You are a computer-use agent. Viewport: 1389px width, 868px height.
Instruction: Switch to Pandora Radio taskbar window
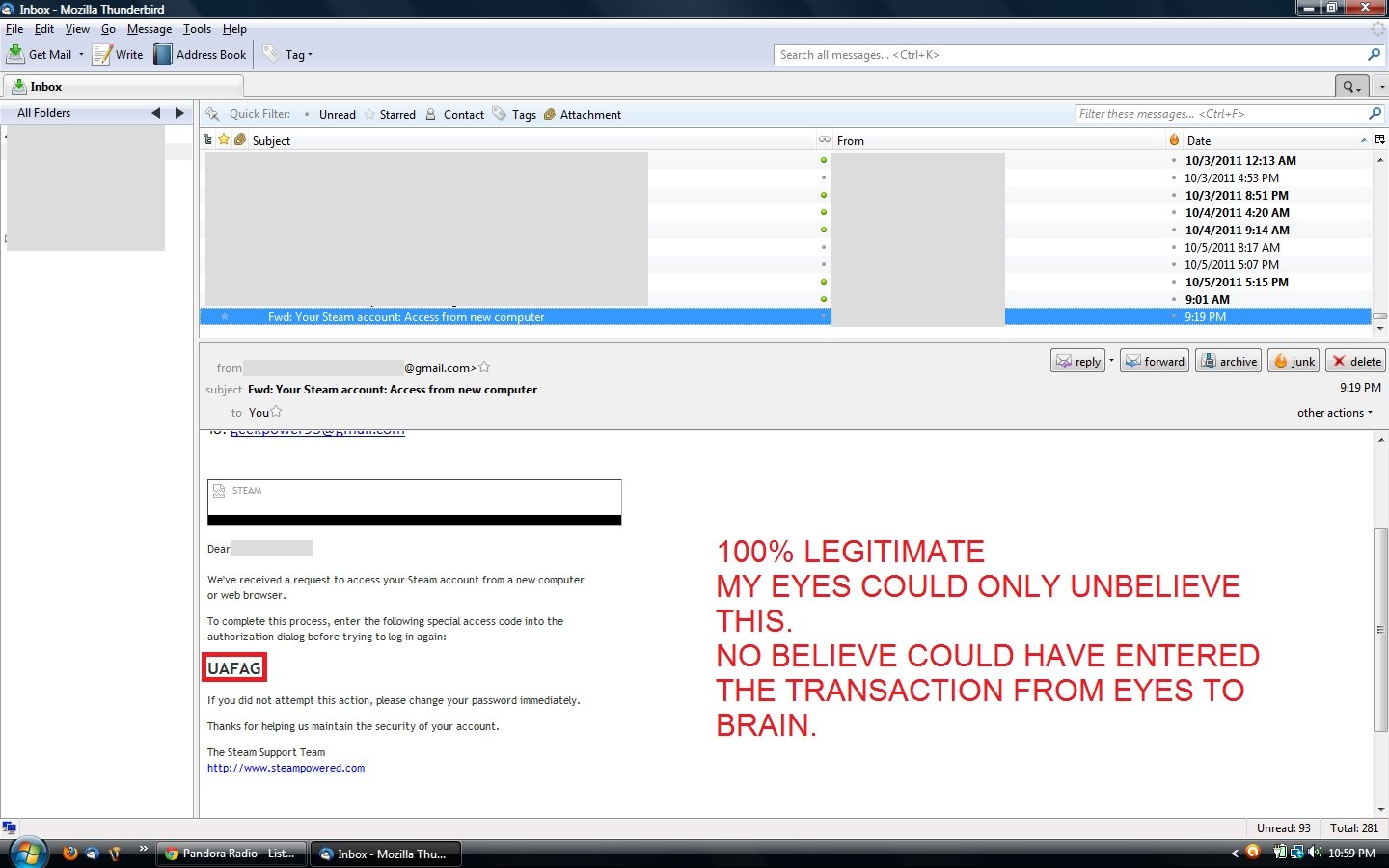(x=231, y=854)
